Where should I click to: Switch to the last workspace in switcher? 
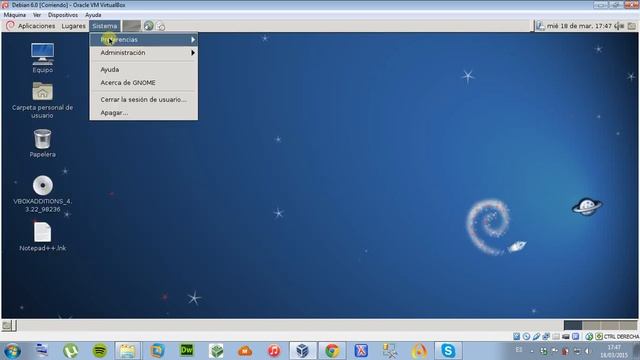tap(628, 325)
